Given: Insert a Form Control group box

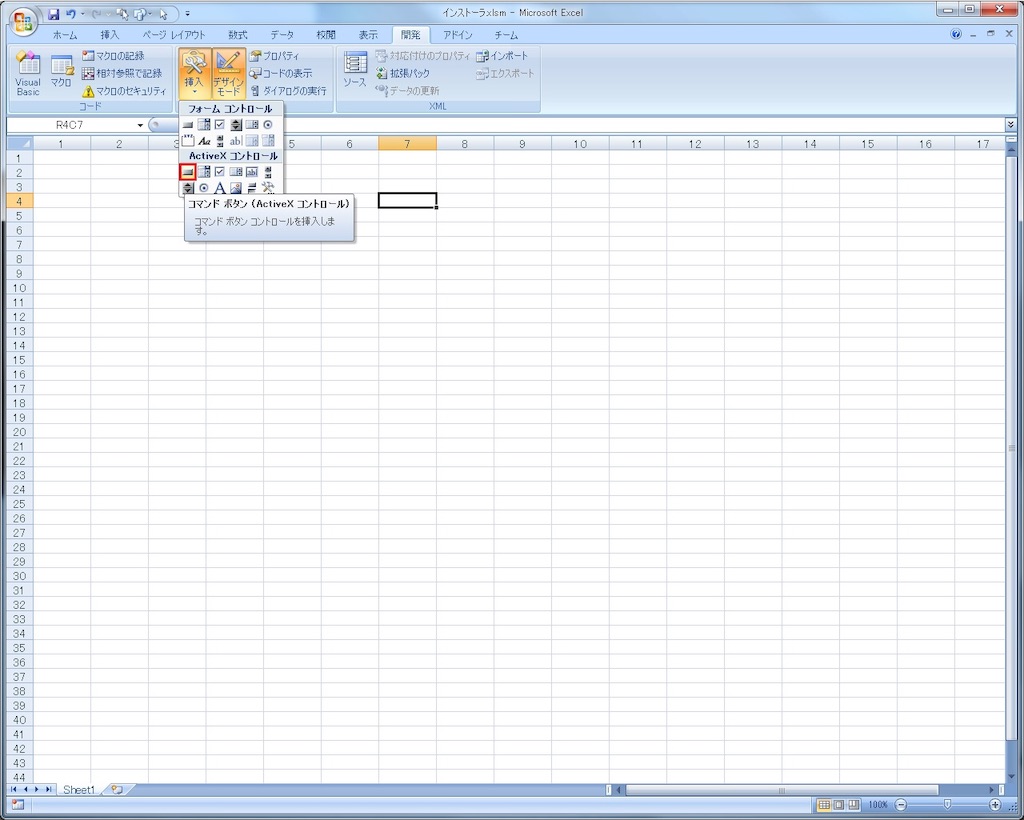Looking at the screenshot, I should coord(188,140).
